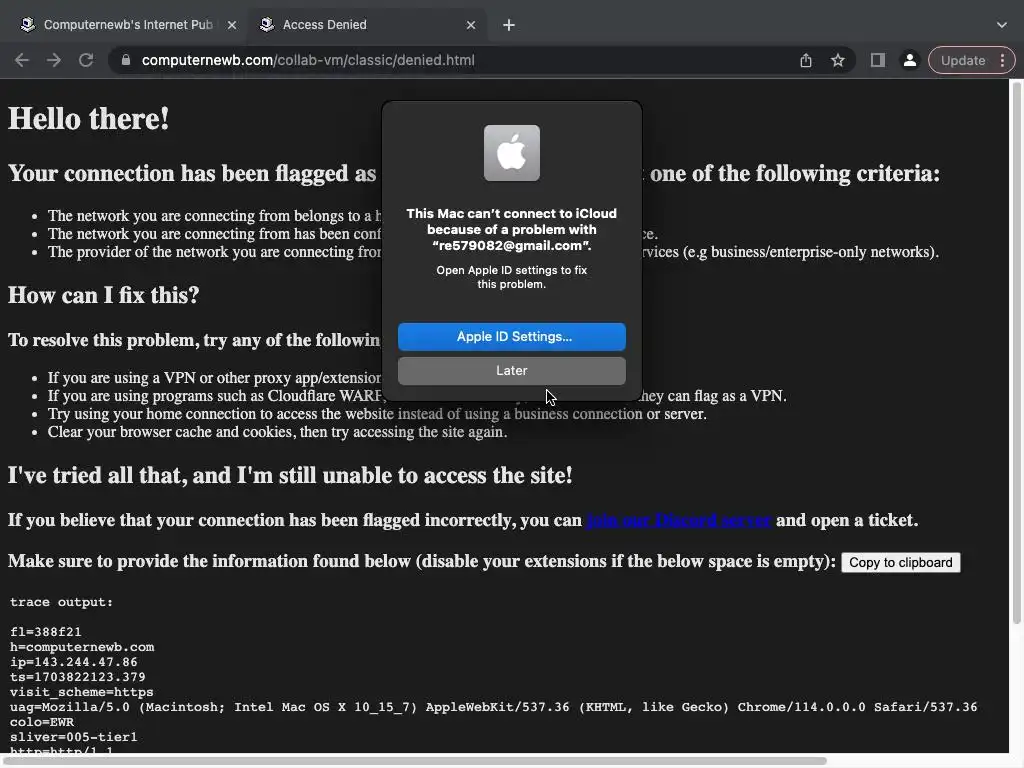
Task: Click the 'Clear your browser cache' bullet
Action: click(x=278, y=432)
